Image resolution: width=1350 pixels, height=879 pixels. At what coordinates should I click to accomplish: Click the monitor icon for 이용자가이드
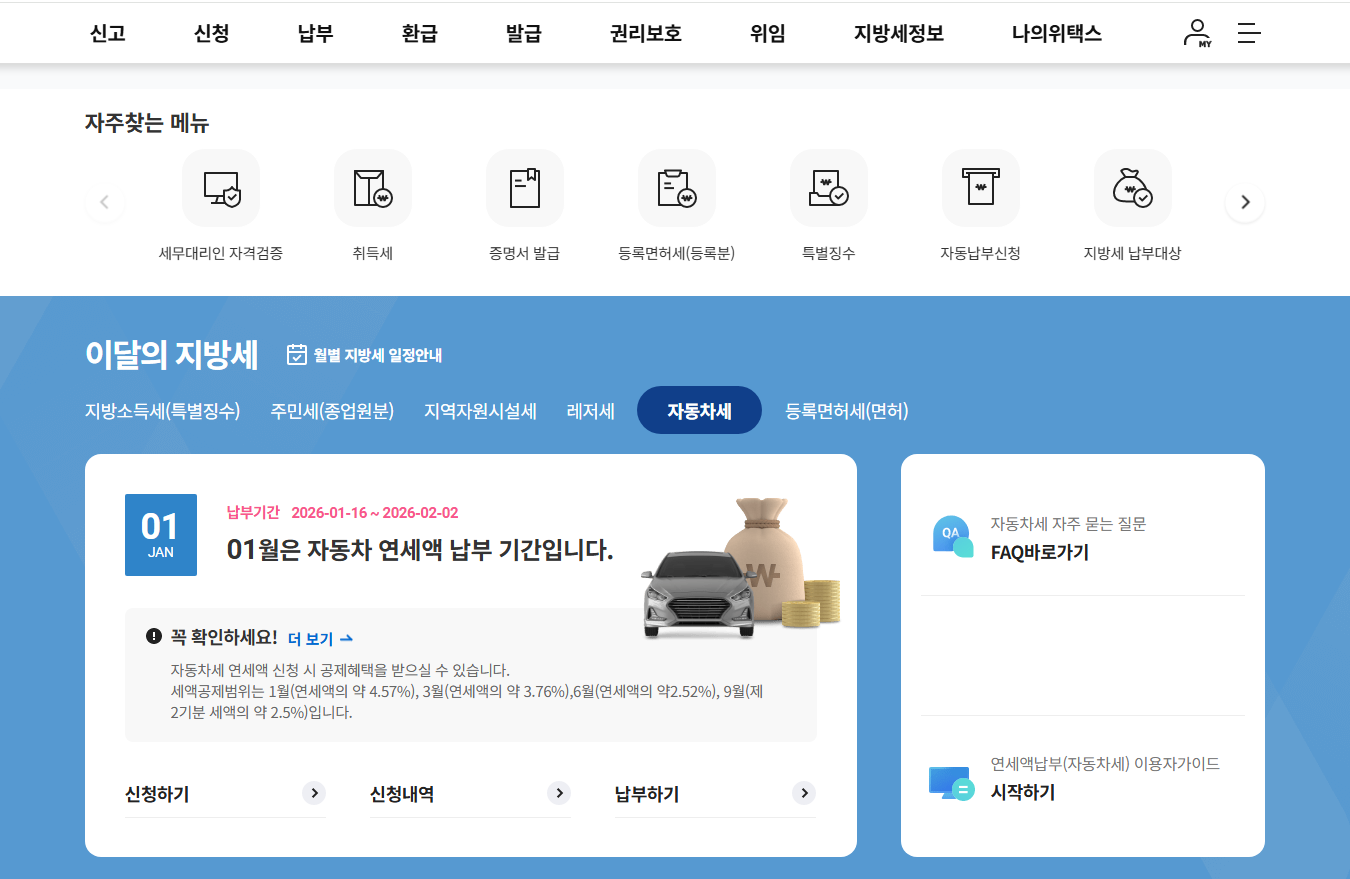951,783
